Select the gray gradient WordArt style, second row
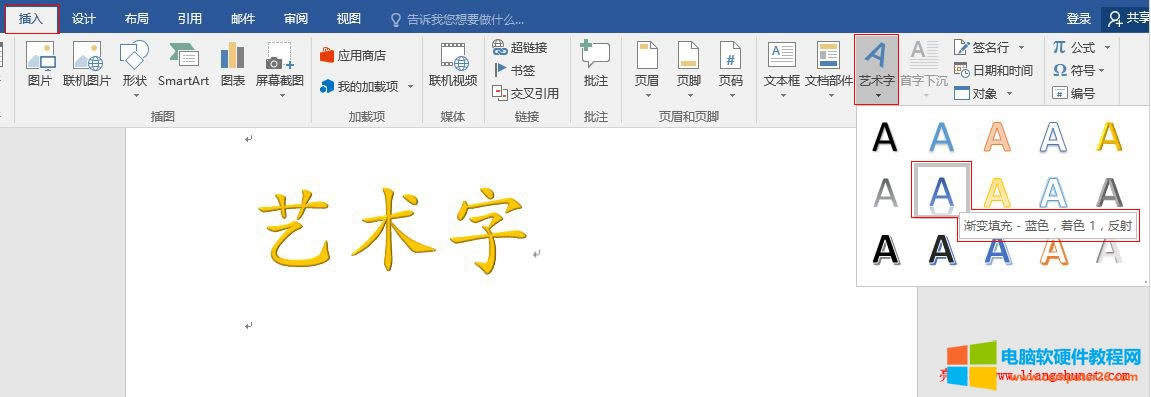 885,192
